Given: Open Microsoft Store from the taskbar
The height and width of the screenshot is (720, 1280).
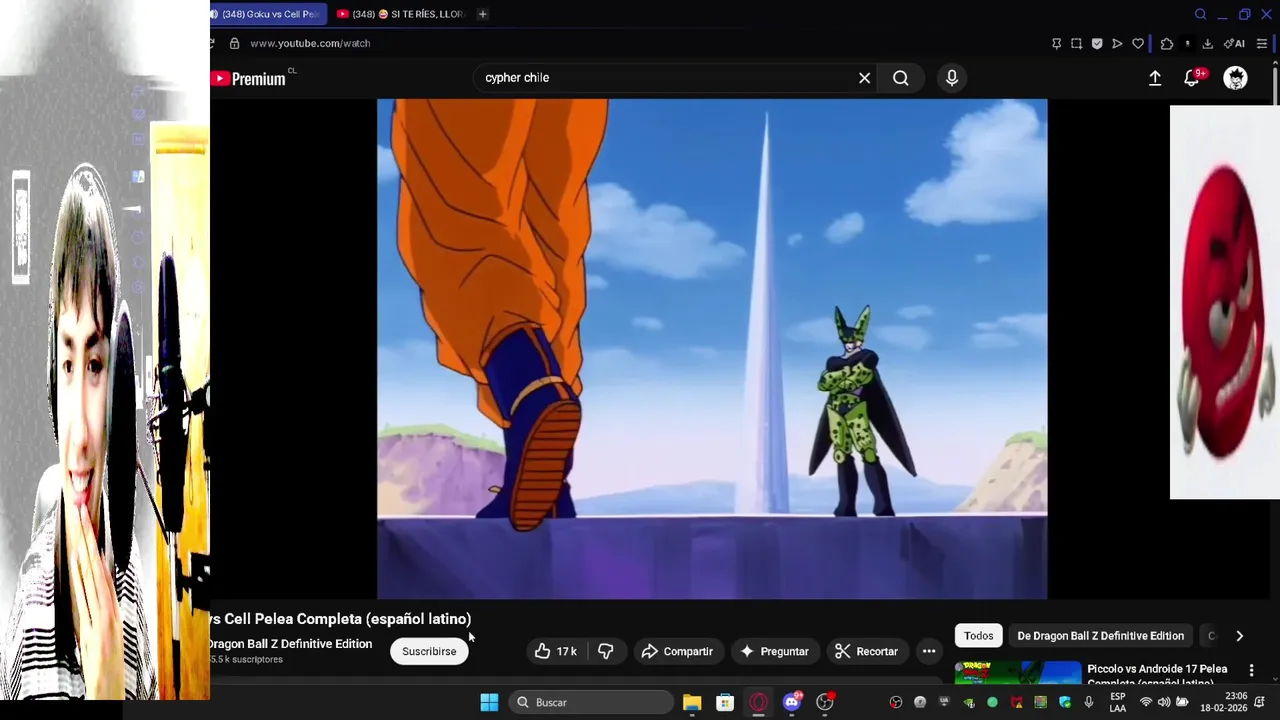Looking at the screenshot, I should (x=725, y=702).
